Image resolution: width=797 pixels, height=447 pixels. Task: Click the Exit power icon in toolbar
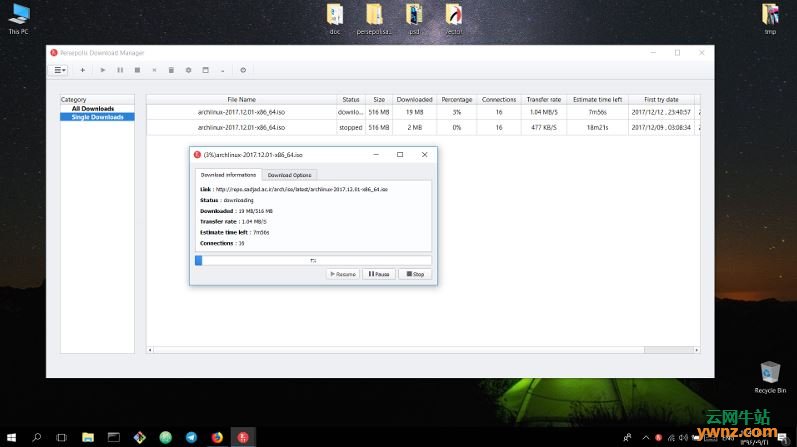(243, 70)
